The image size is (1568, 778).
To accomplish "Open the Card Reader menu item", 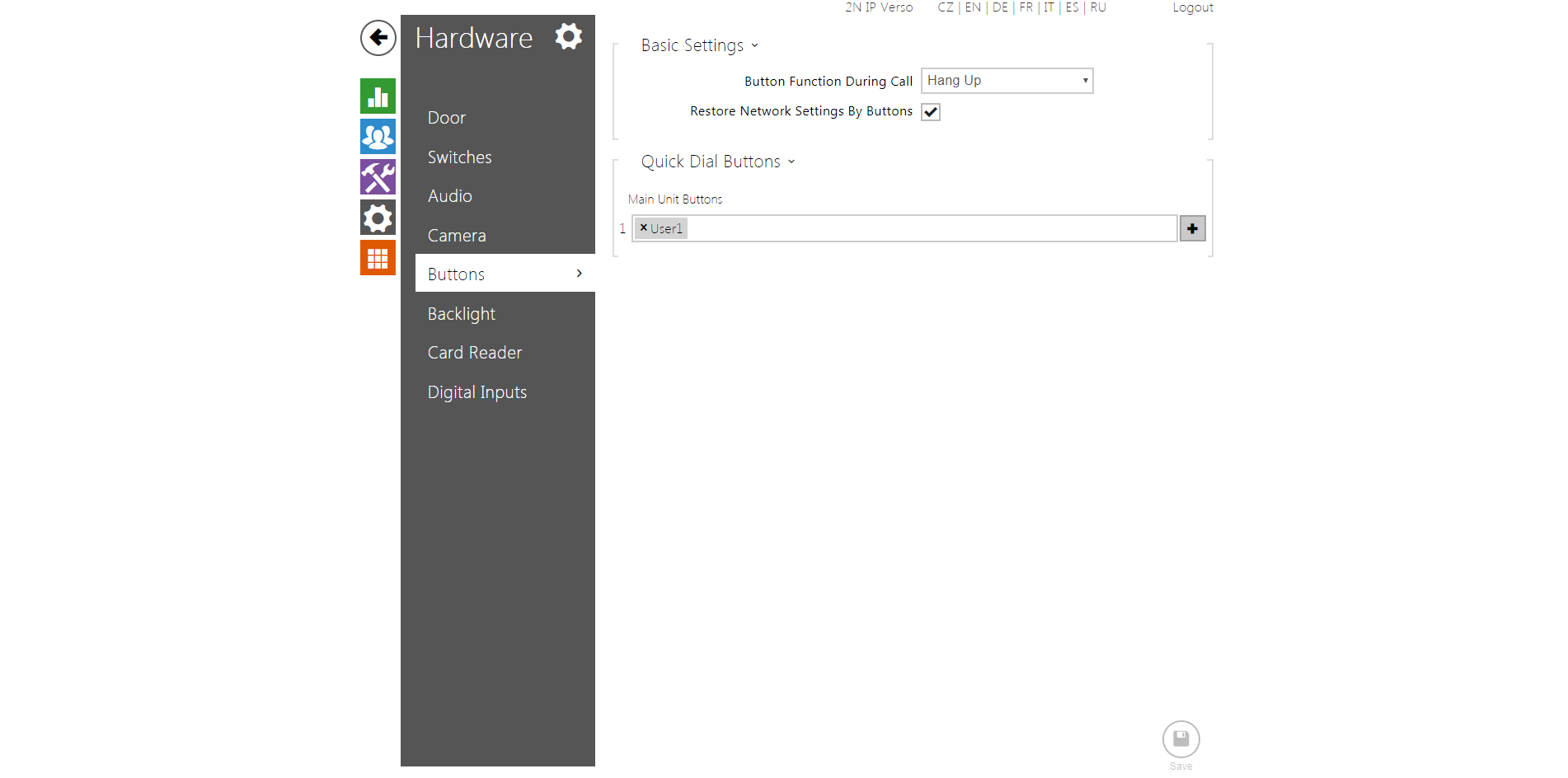I will [475, 353].
